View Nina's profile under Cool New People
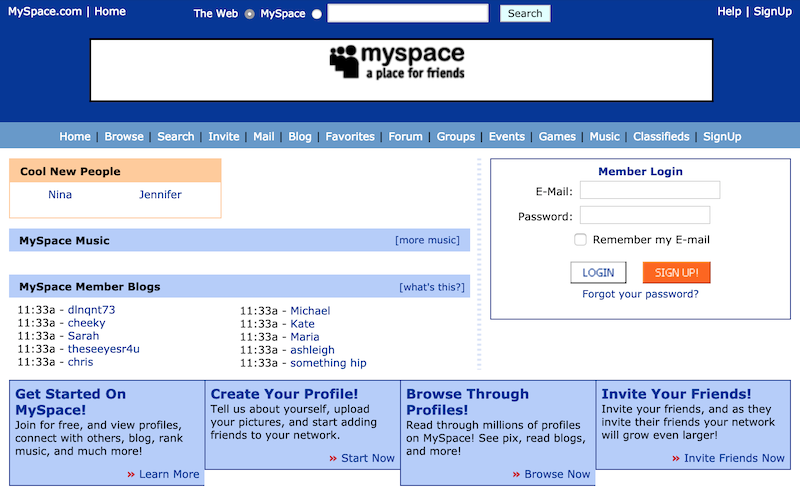Screen dimensions: 800x497 click(x=60, y=195)
